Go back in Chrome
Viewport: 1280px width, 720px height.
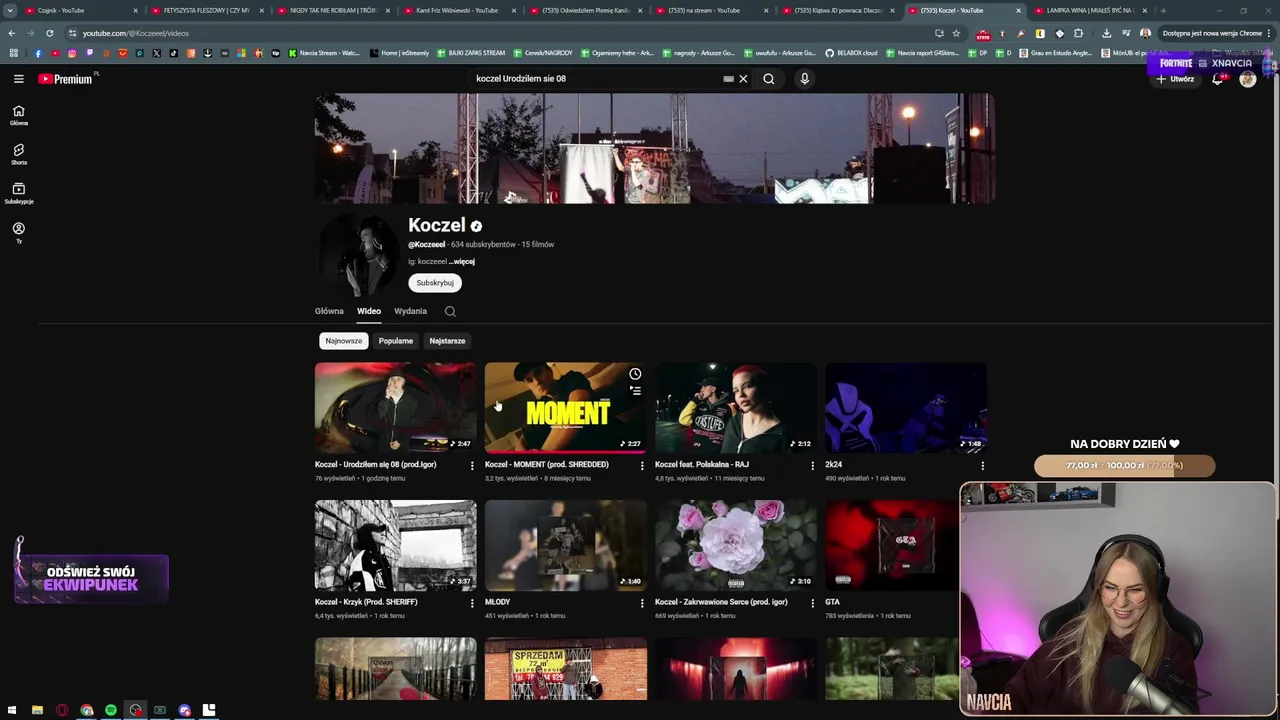[12, 33]
